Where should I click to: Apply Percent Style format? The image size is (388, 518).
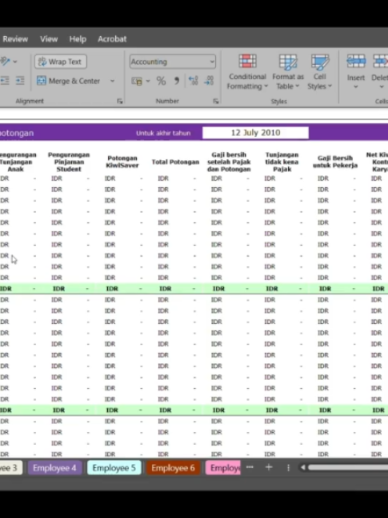[161, 81]
